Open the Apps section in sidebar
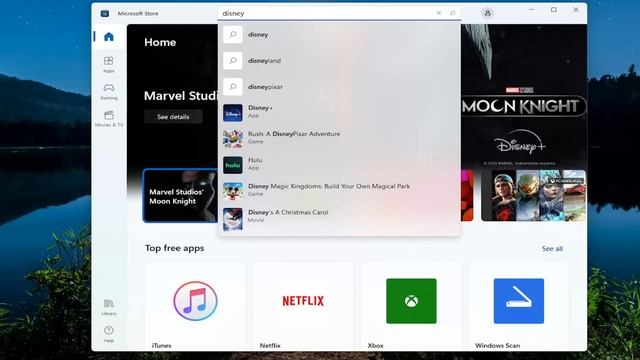Viewport: 640px width, 360px height. [109, 64]
